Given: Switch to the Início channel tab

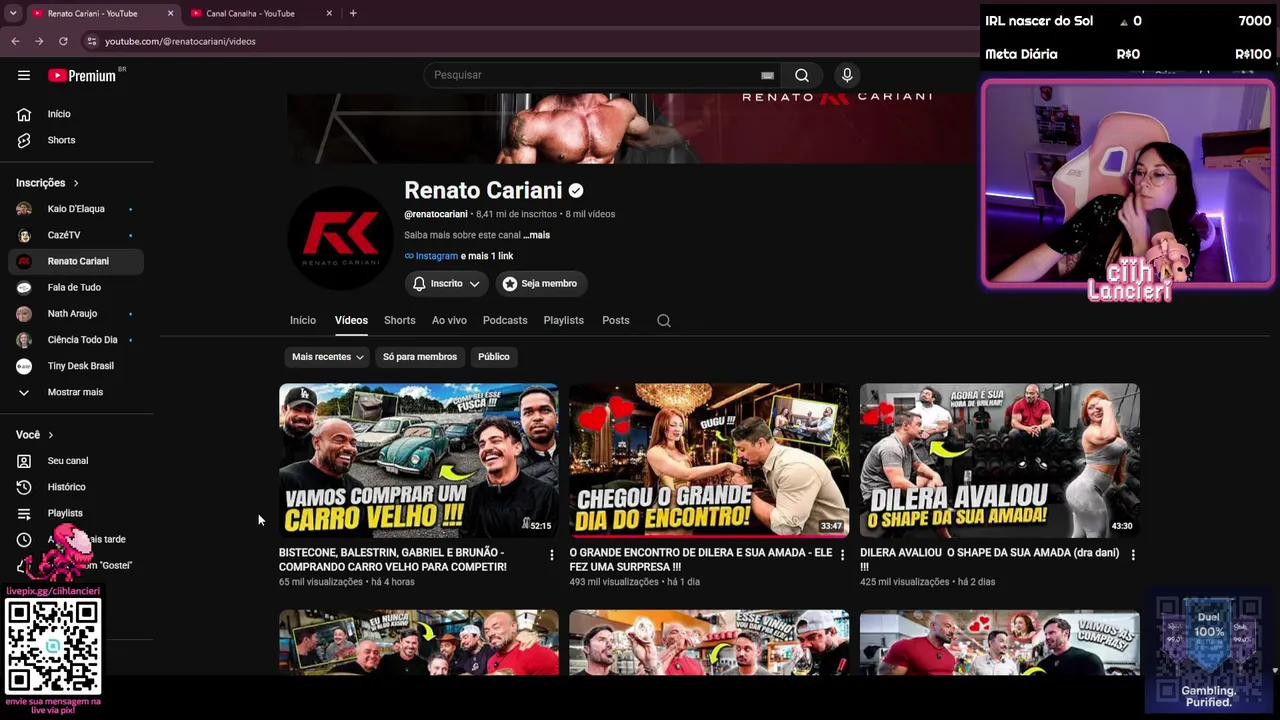Looking at the screenshot, I should pyautogui.click(x=303, y=320).
